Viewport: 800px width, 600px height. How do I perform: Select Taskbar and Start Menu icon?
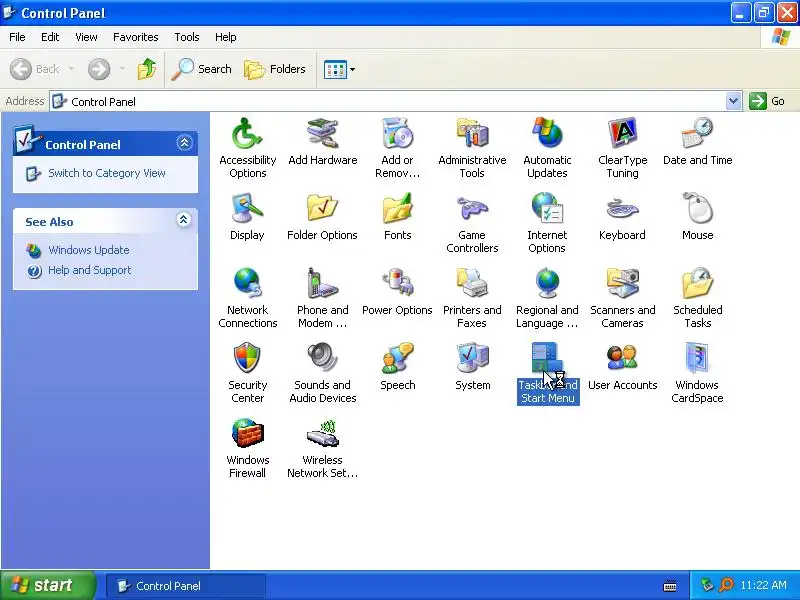pyautogui.click(x=547, y=358)
